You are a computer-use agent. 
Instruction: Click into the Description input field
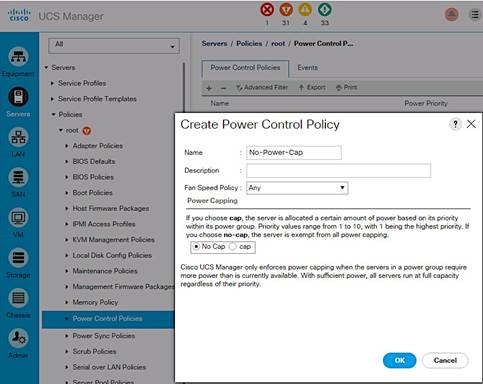[x=338, y=170]
